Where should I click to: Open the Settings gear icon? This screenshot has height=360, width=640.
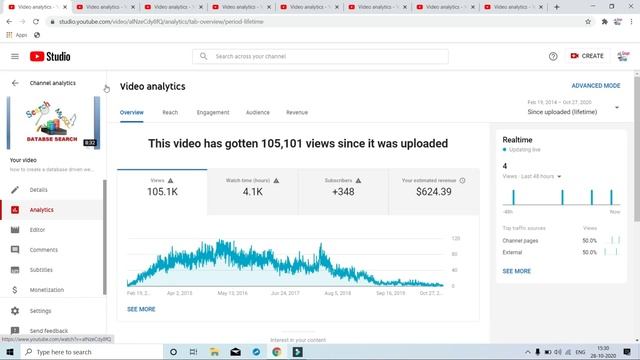click(15, 311)
